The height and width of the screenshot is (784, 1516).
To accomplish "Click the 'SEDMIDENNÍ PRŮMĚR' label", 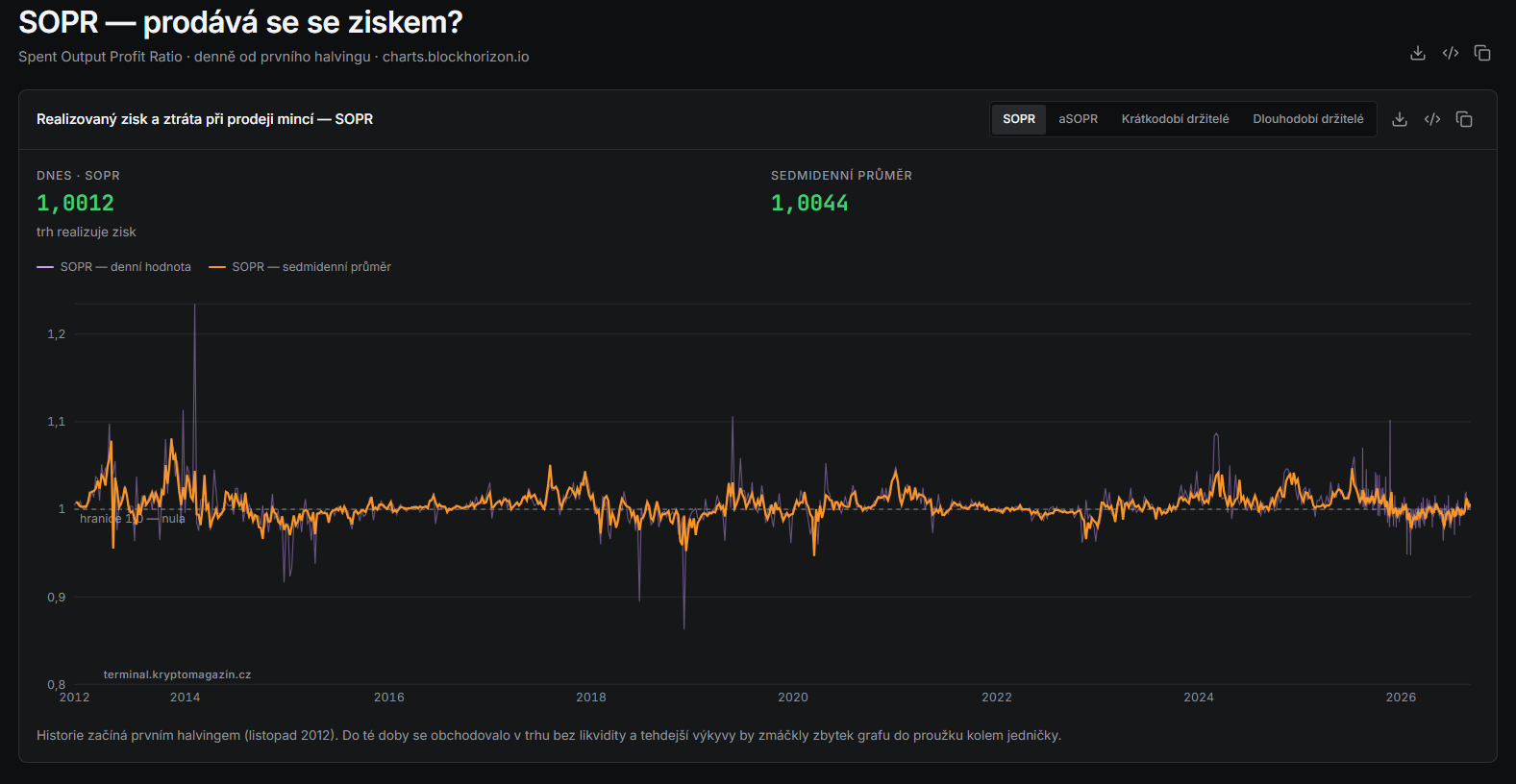I will point(841,176).
